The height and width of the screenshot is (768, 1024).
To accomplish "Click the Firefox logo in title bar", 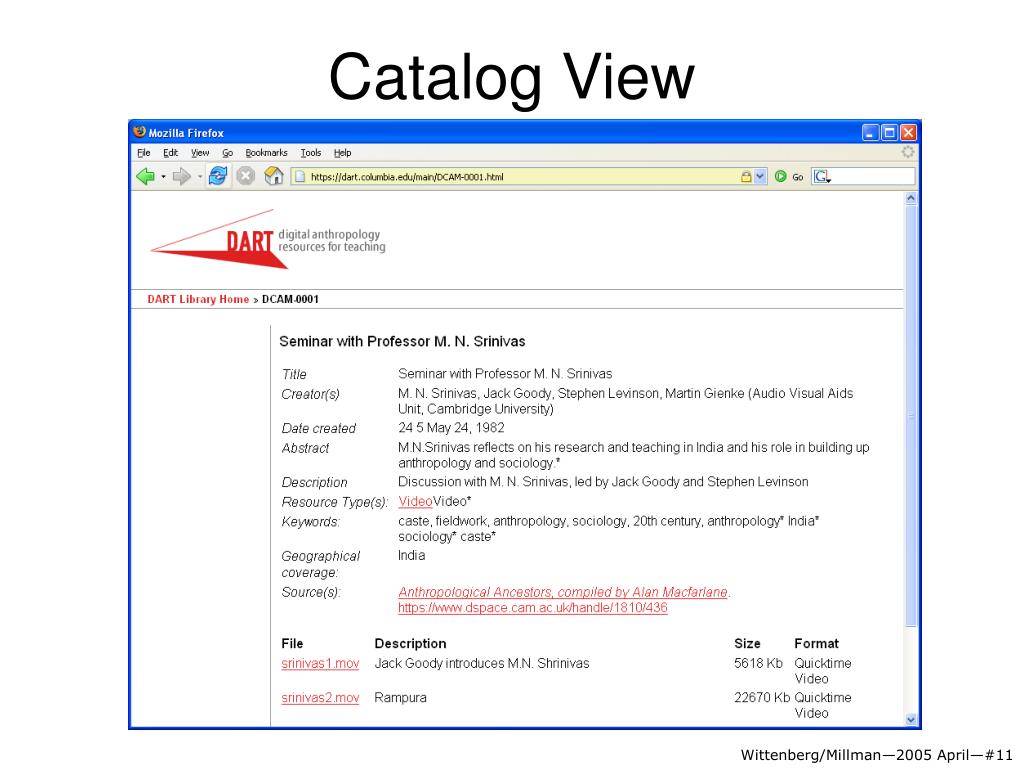I will pos(139,132).
